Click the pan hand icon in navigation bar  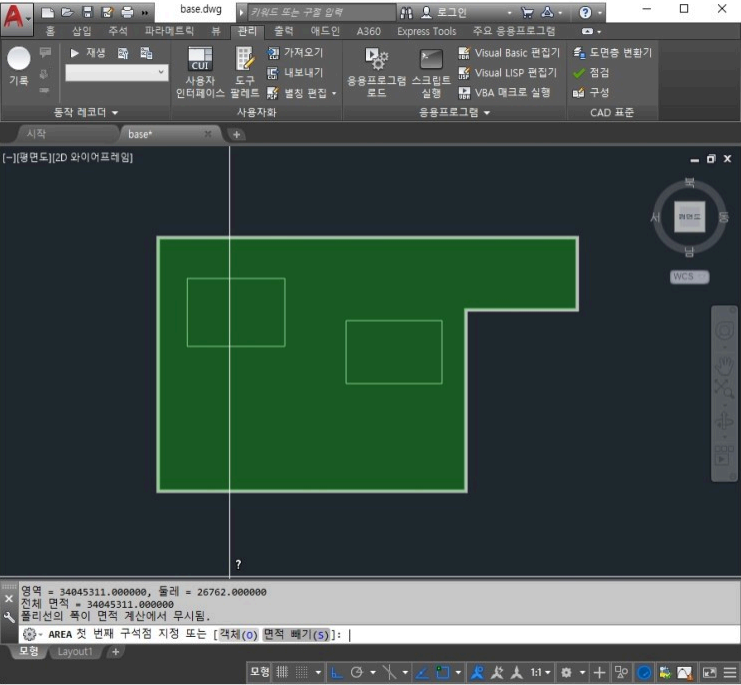[x=724, y=364]
